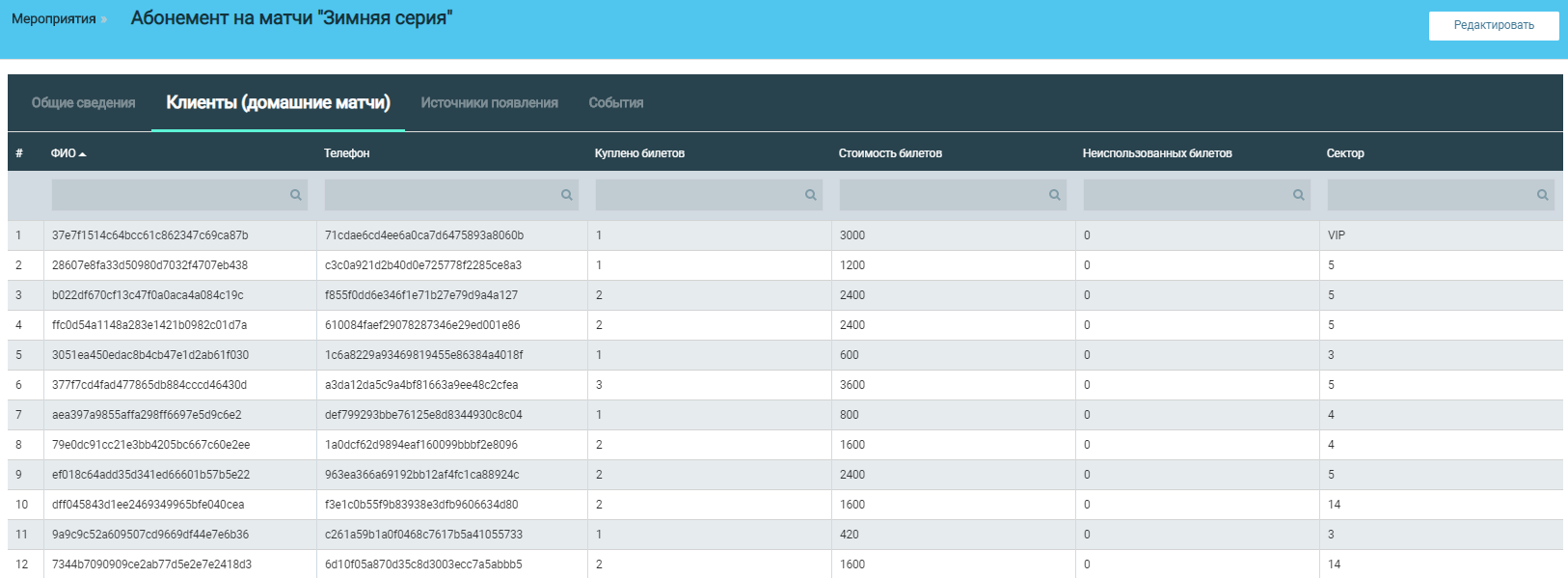Click the magnifier in the Куплено билетов filter
Screen dimensions: 1568x578
tap(811, 195)
